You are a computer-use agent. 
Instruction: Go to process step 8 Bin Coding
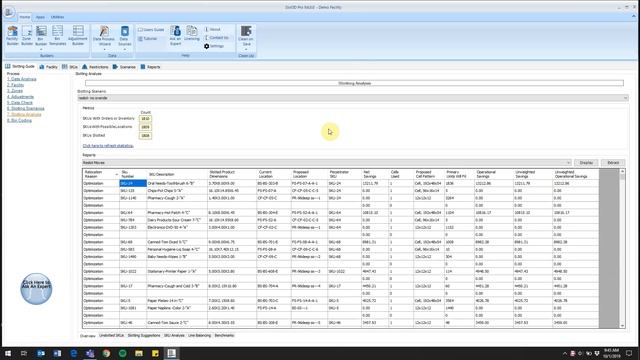pos(19,120)
